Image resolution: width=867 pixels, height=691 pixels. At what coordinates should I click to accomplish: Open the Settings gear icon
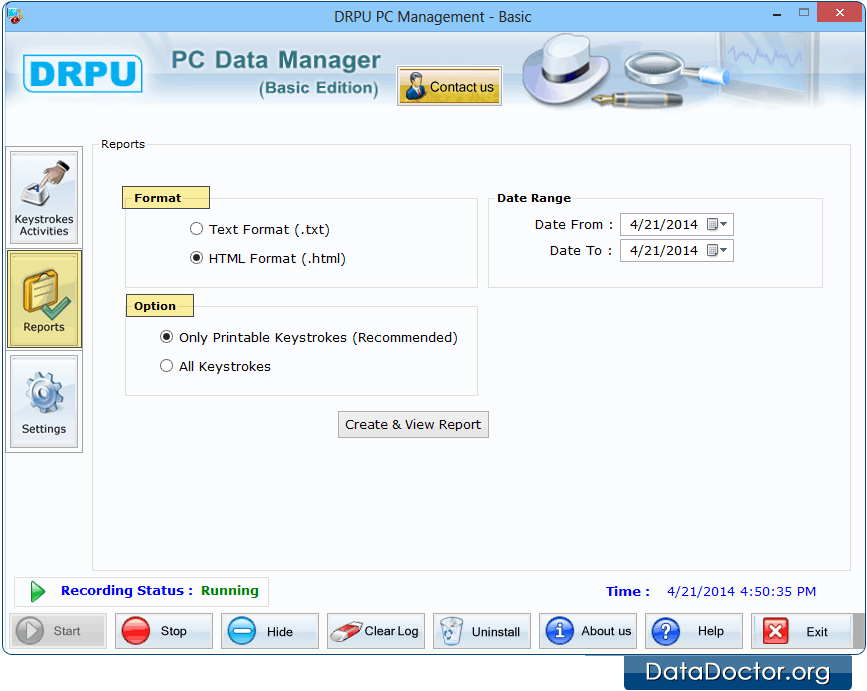point(44,402)
